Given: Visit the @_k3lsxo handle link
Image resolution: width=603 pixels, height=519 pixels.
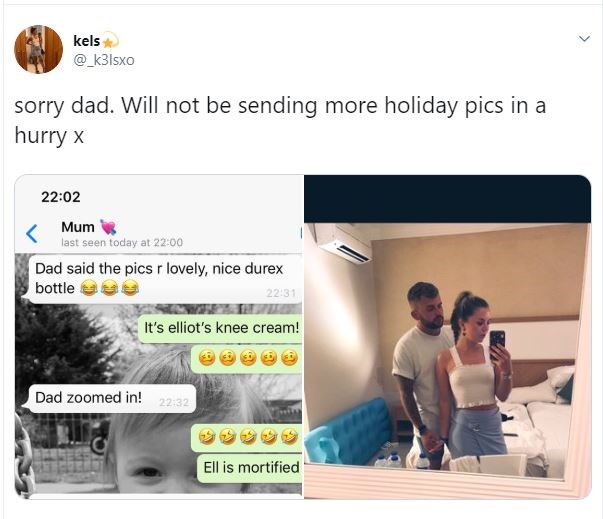Looking at the screenshot, I should pos(104,60).
